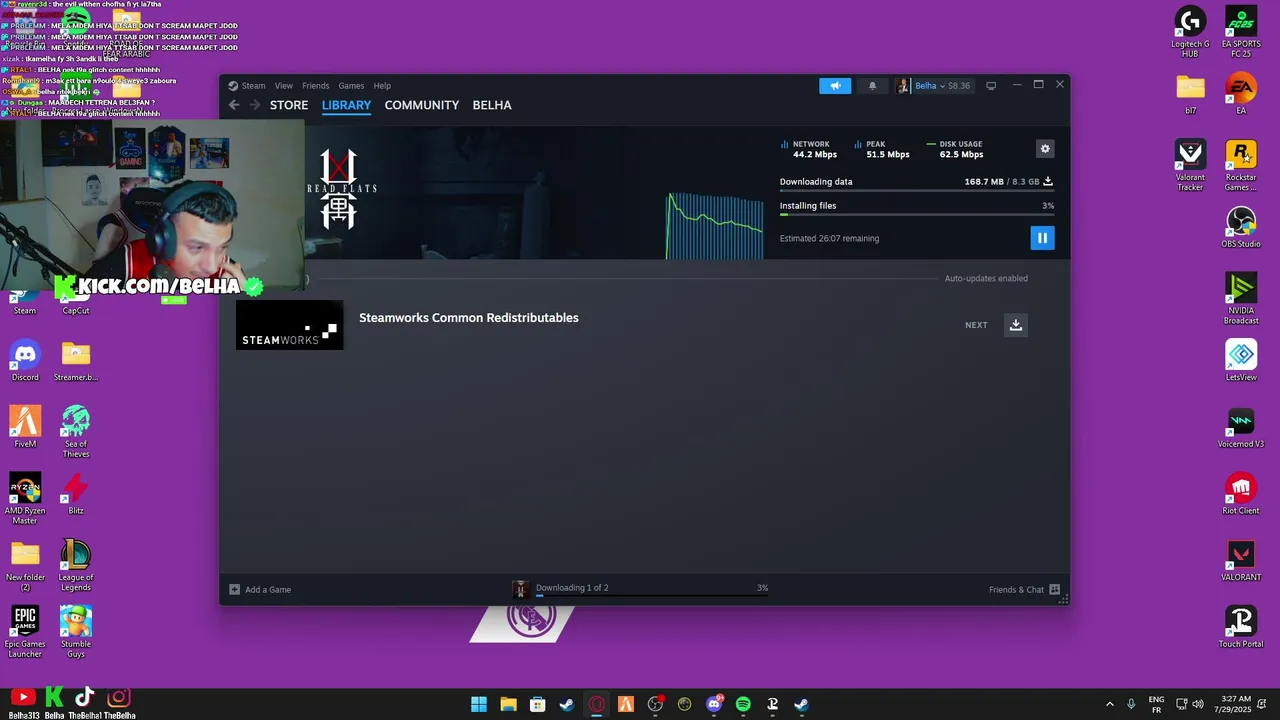Open the Streamer.b... folder on desktop
Image resolution: width=1280 pixels, height=720 pixels.
76,361
